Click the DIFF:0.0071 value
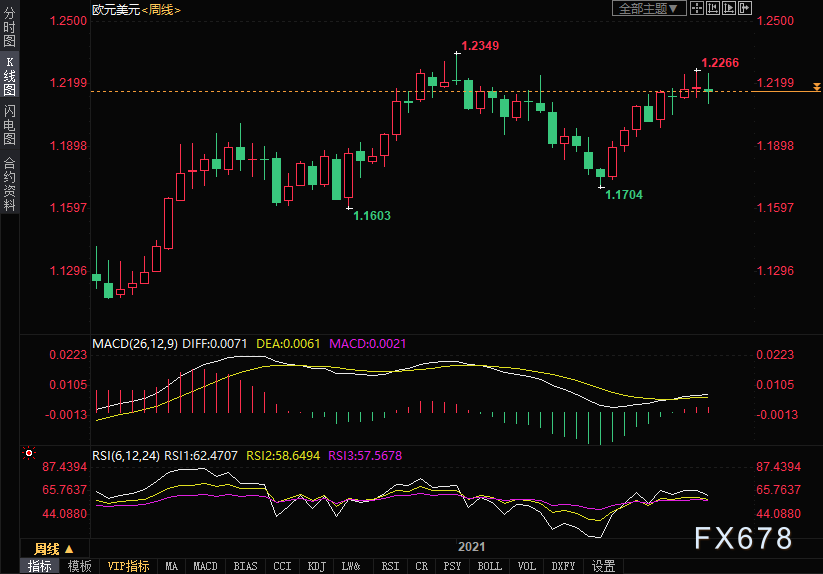This screenshot has width=823, height=574. 215,344
